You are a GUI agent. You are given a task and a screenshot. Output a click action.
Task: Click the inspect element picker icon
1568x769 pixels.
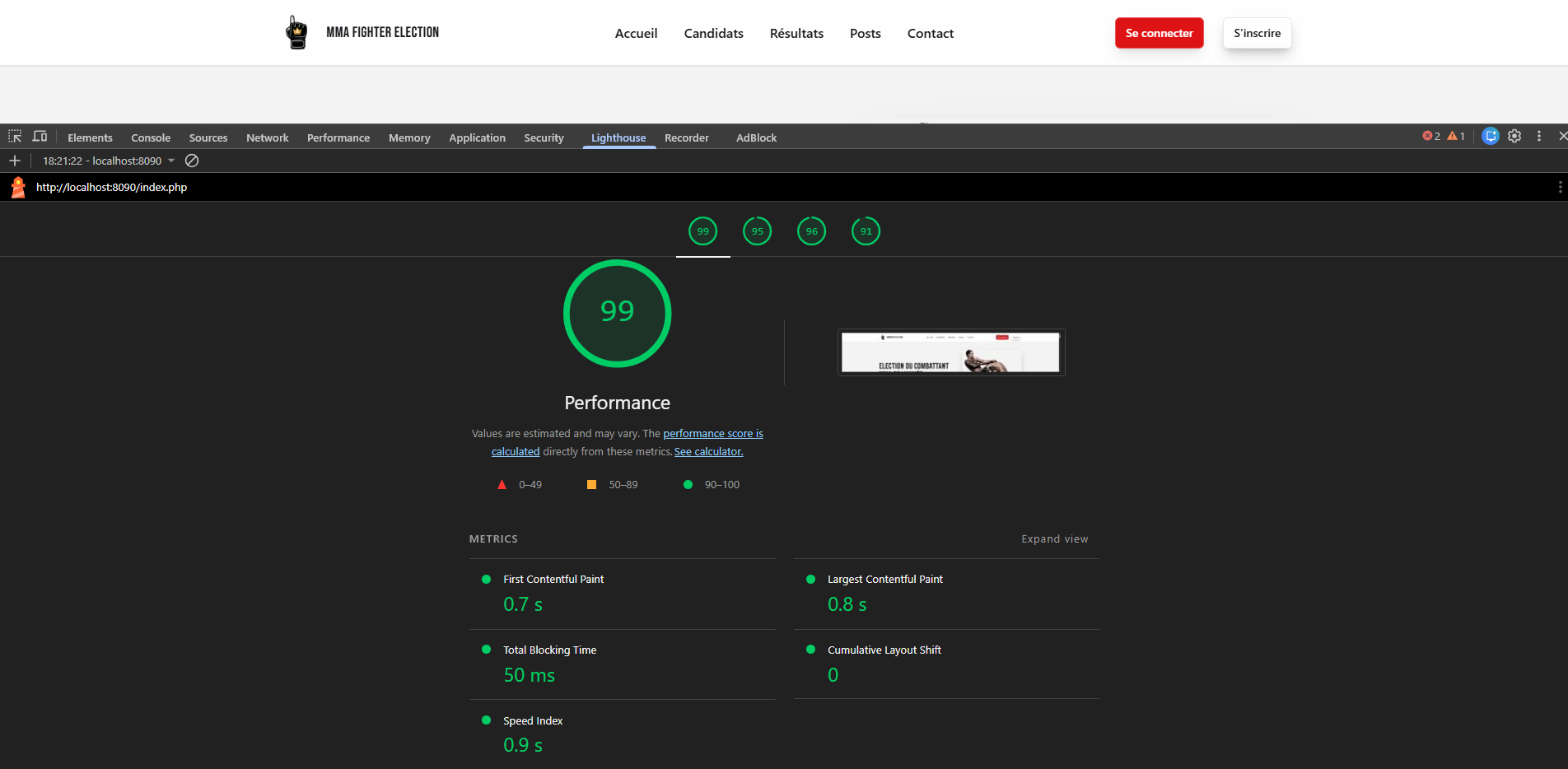tap(15, 137)
